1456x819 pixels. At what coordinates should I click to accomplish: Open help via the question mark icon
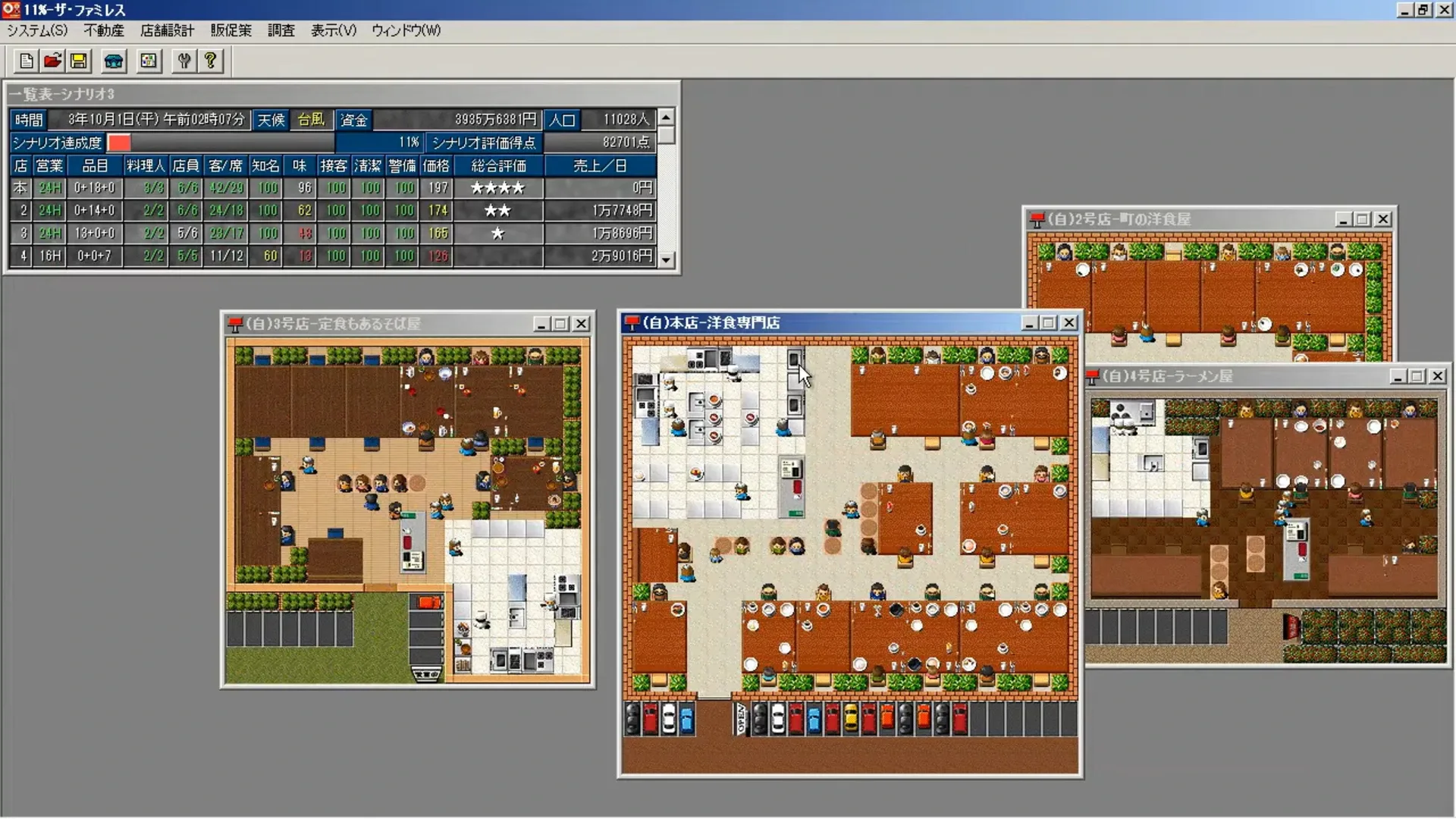point(210,61)
